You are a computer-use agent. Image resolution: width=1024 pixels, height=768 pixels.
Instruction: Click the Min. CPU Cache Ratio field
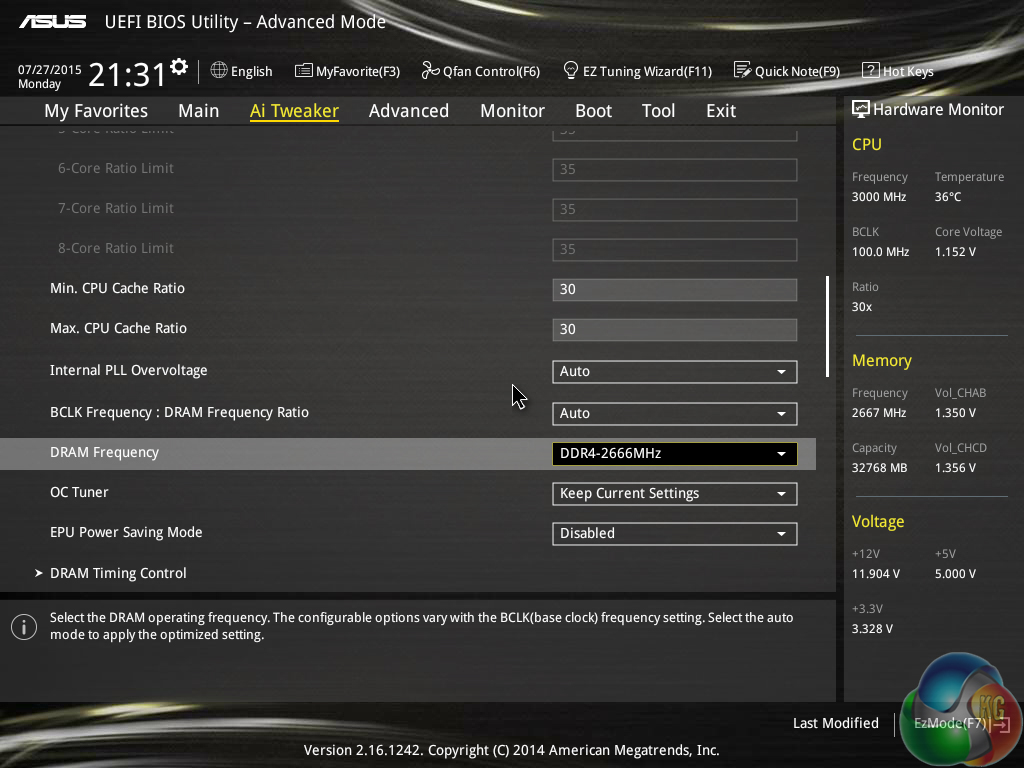click(x=674, y=290)
